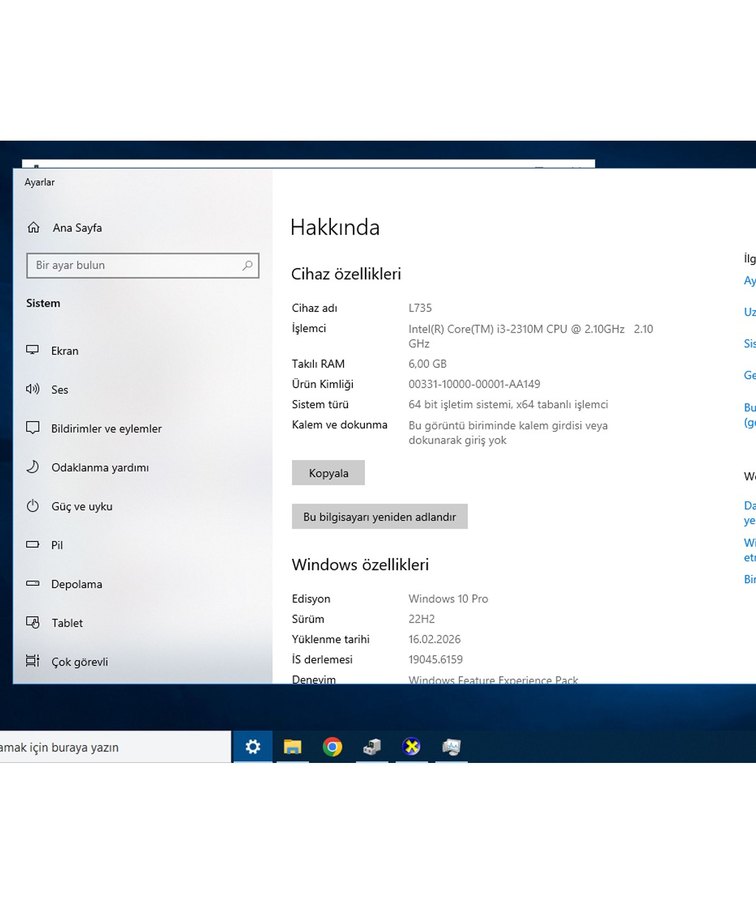Open Güç ve uyku settings
756x907 pixels.
point(82,506)
